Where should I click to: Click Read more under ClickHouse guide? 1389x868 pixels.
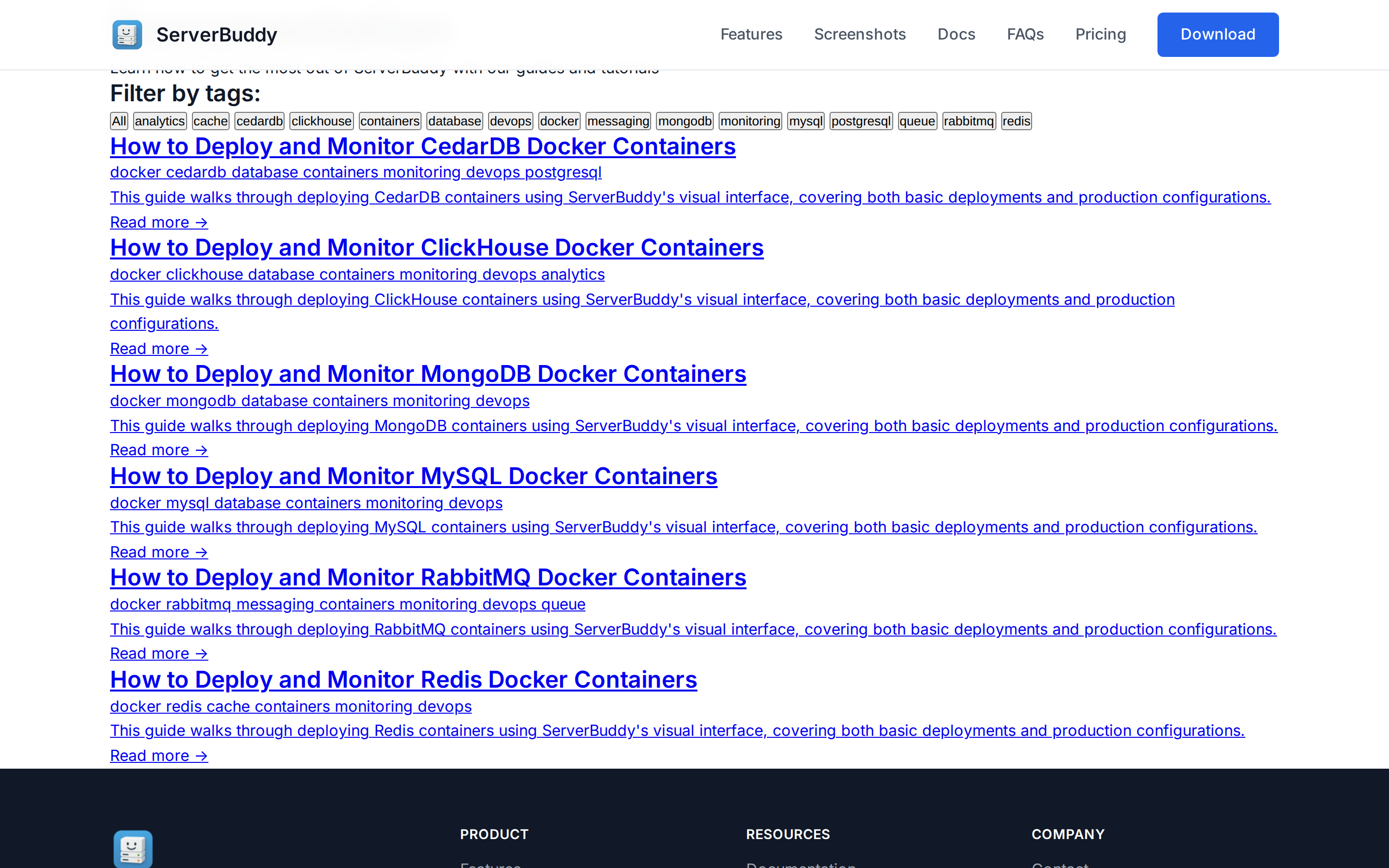click(159, 349)
